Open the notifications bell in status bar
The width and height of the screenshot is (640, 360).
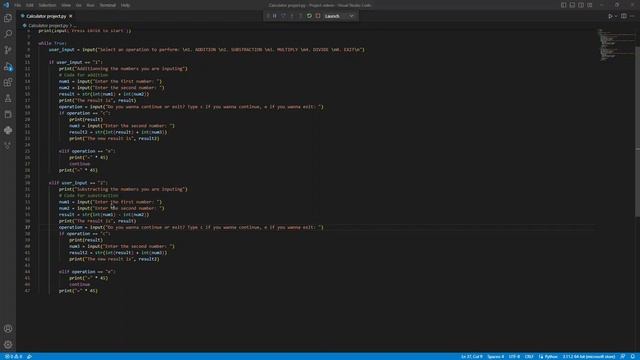coord(633,356)
